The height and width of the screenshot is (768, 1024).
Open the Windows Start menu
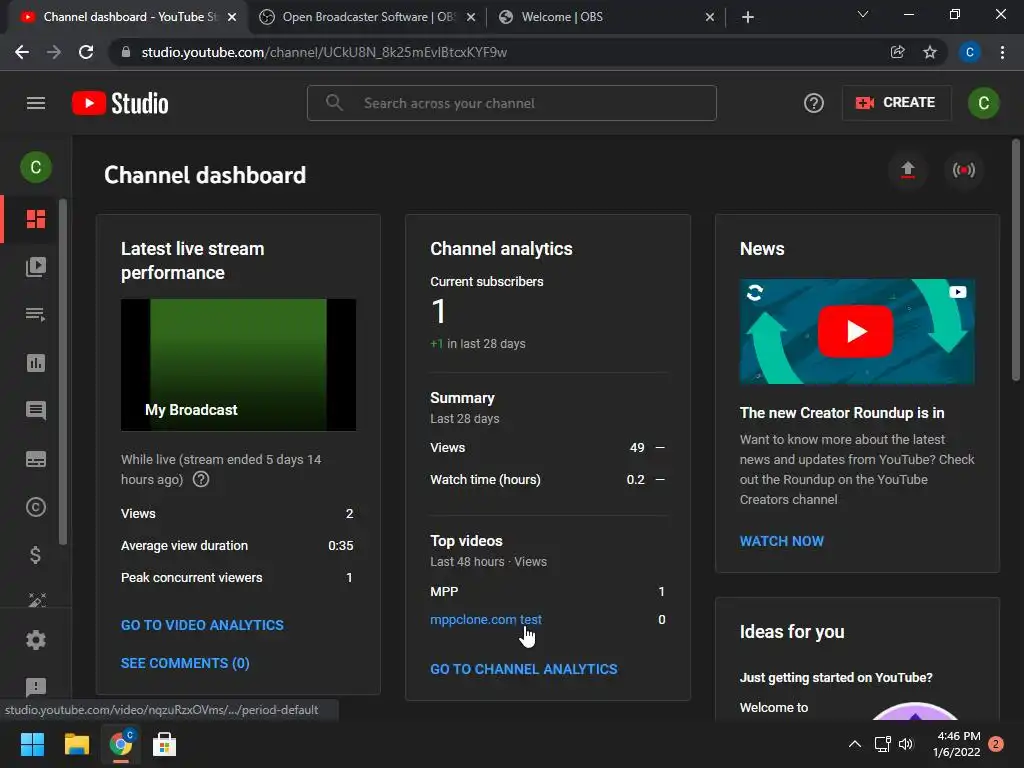click(32, 744)
